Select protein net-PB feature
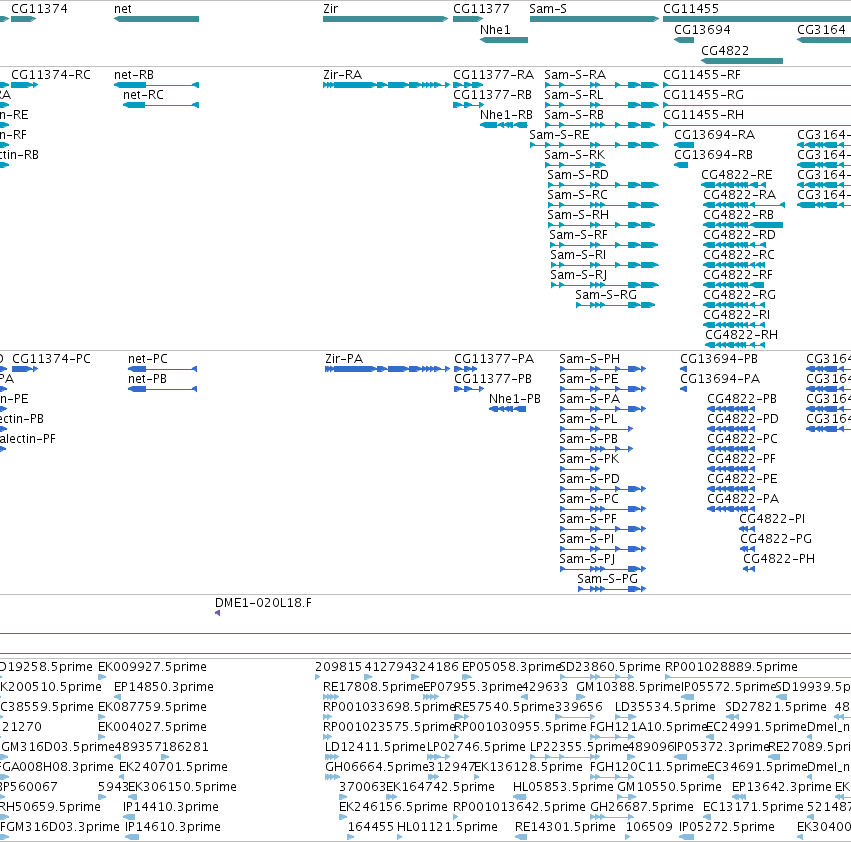The width and height of the screenshot is (851, 842). click(162, 389)
